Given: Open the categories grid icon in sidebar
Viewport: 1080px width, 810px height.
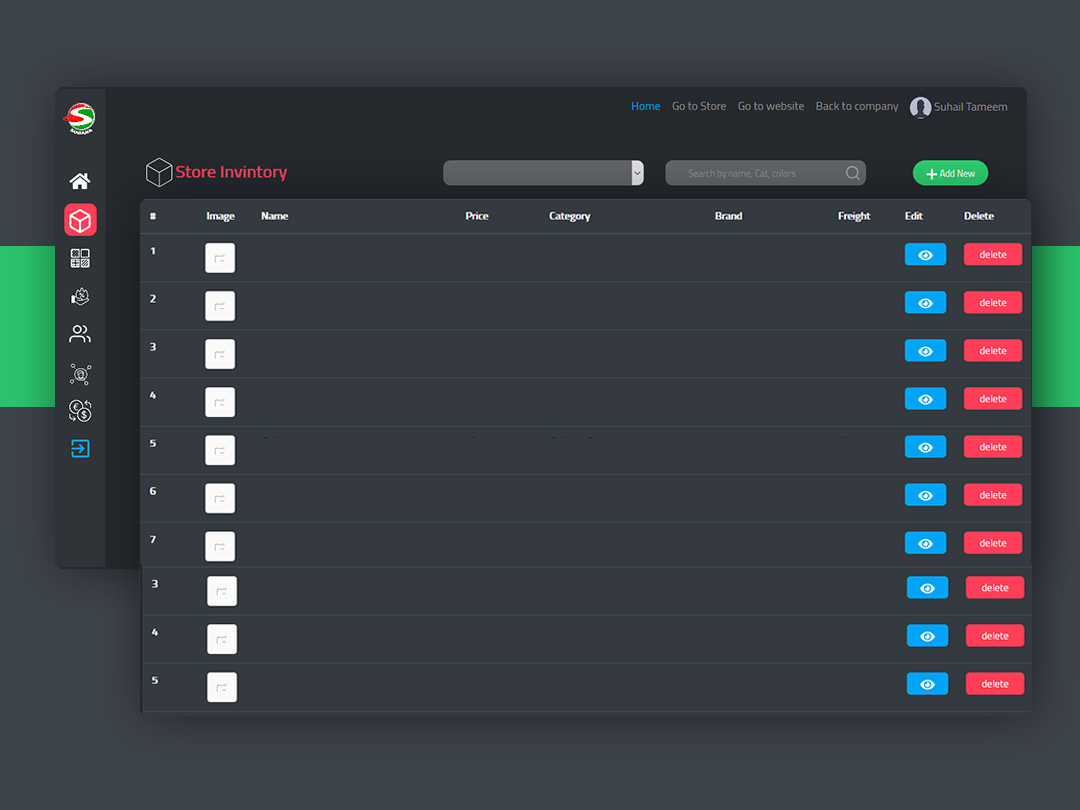Looking at the screenshot, I should pos(80,259).
